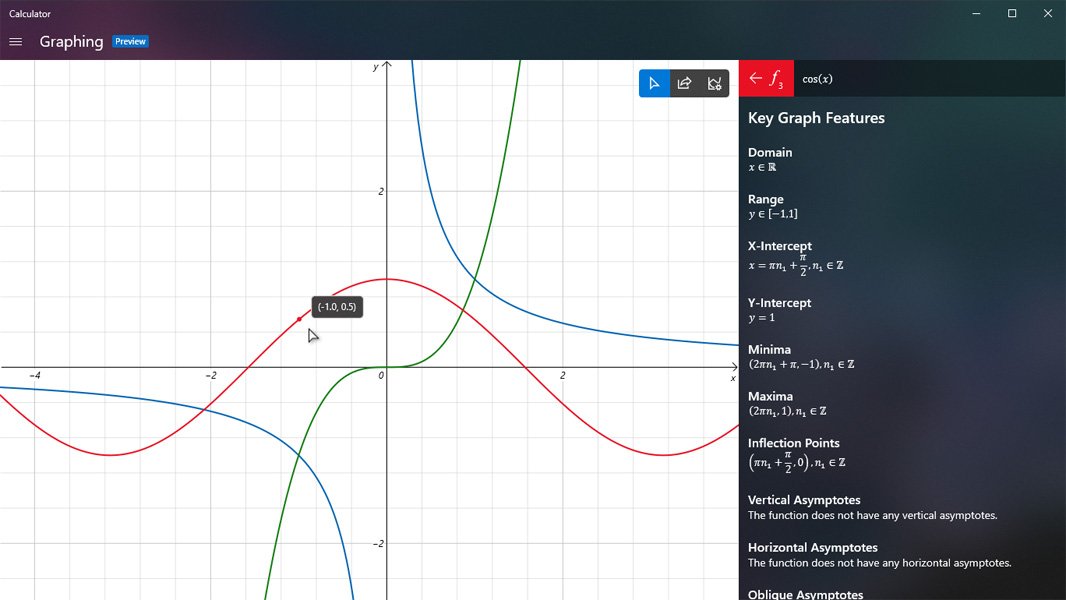Image resolution: width=1066 pixels, height=600 pixels.
Task: Maximize the Calculator window
Action: pyautogui.click(x=1012, y=14)
